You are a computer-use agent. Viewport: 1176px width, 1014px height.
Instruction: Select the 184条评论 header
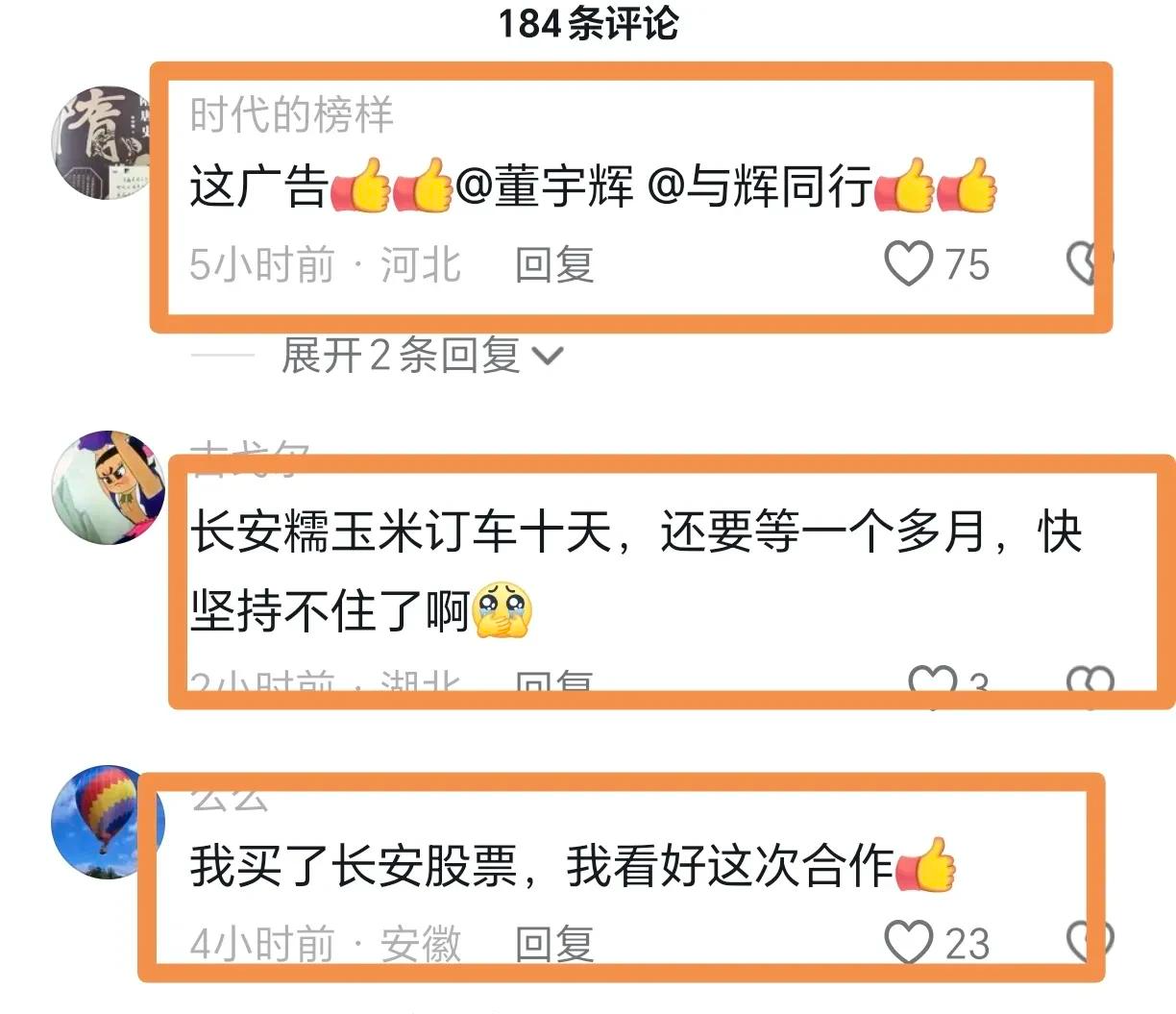pos(588,24)
